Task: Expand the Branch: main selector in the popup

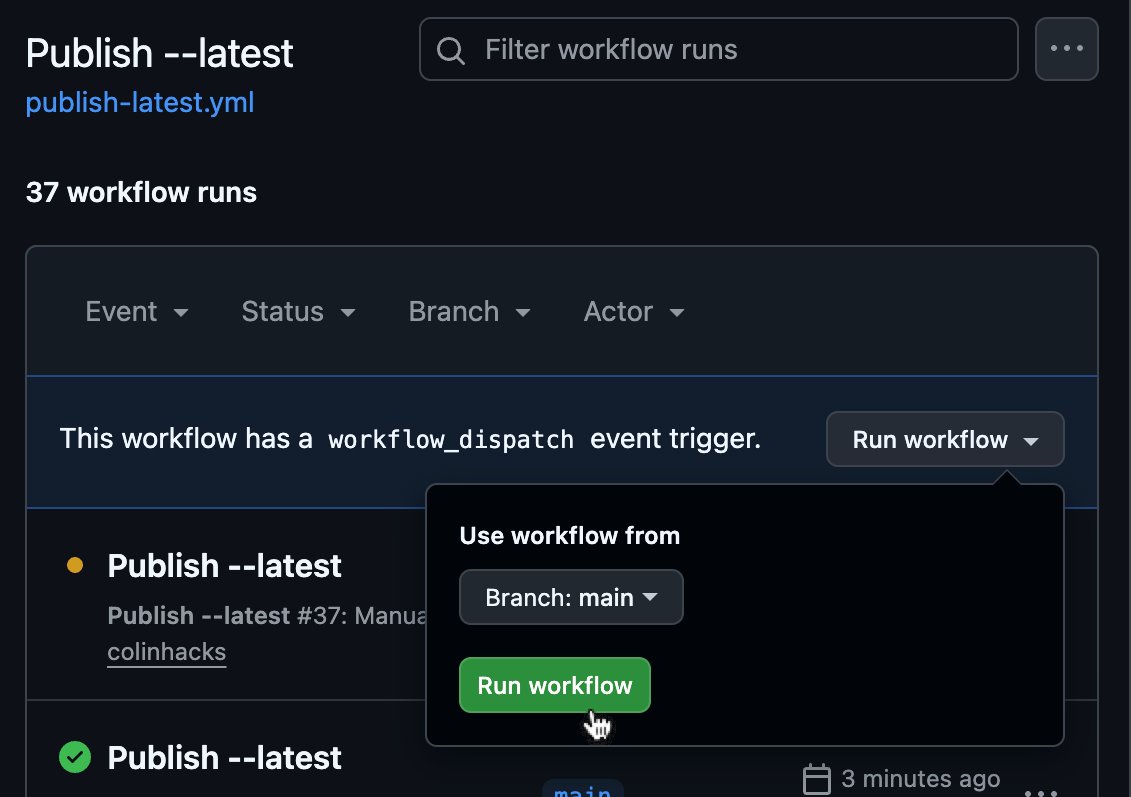Action: click(571, 596)
